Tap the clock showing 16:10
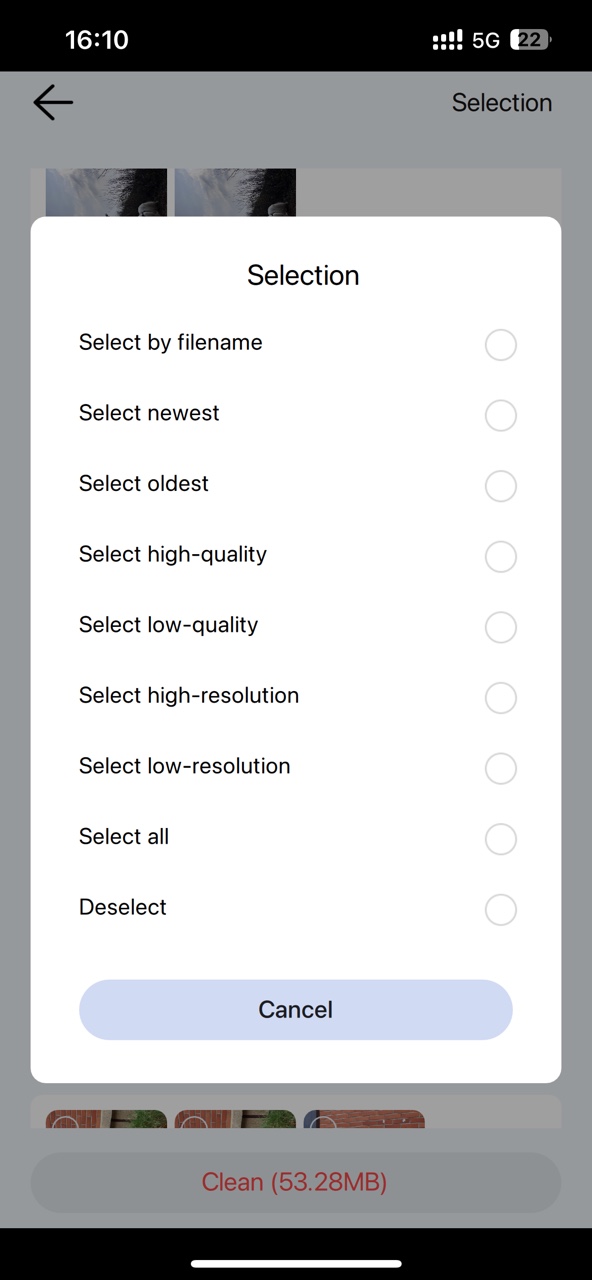Viewport: 592px width, 1280px height. point(96,39)
